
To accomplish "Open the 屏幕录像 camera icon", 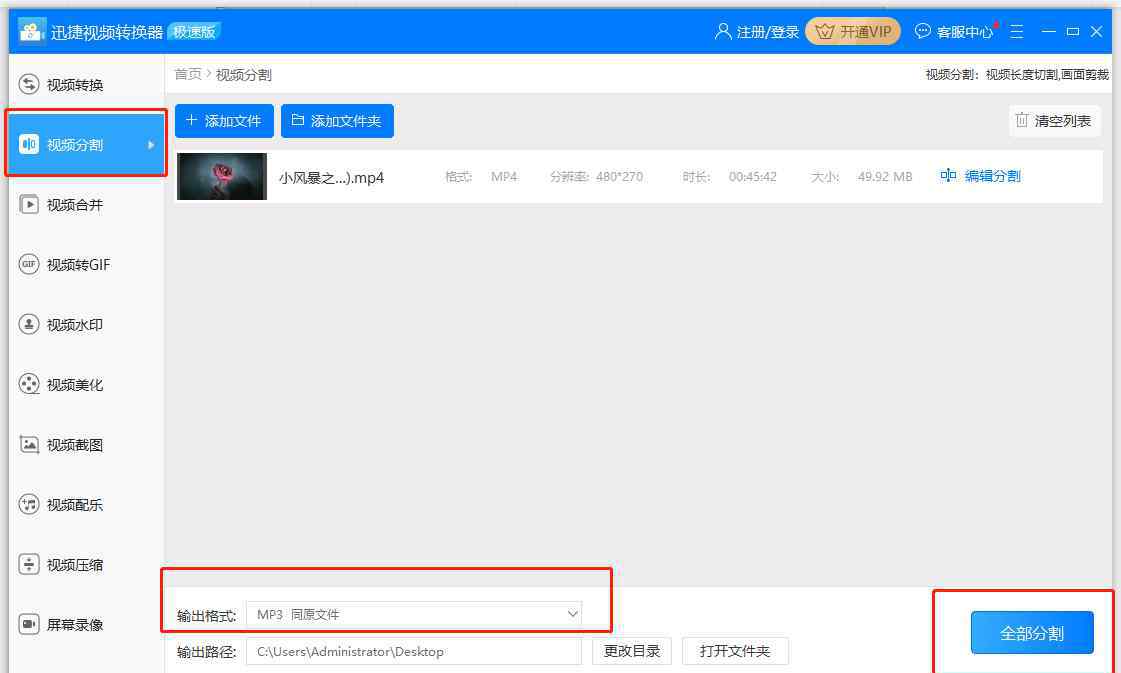I will (x=29, y=625).
